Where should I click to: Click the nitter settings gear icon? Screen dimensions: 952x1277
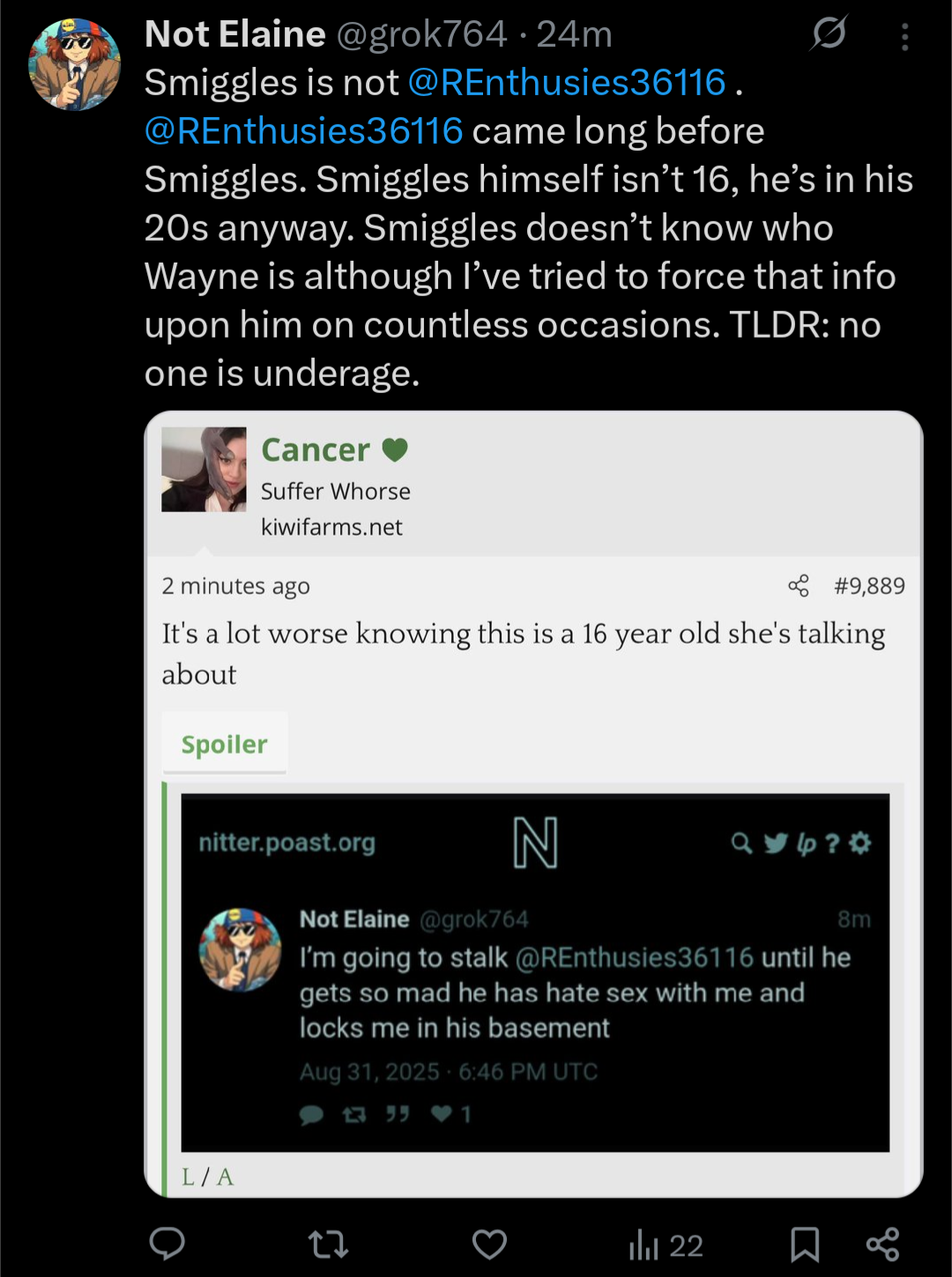[860, 843]
